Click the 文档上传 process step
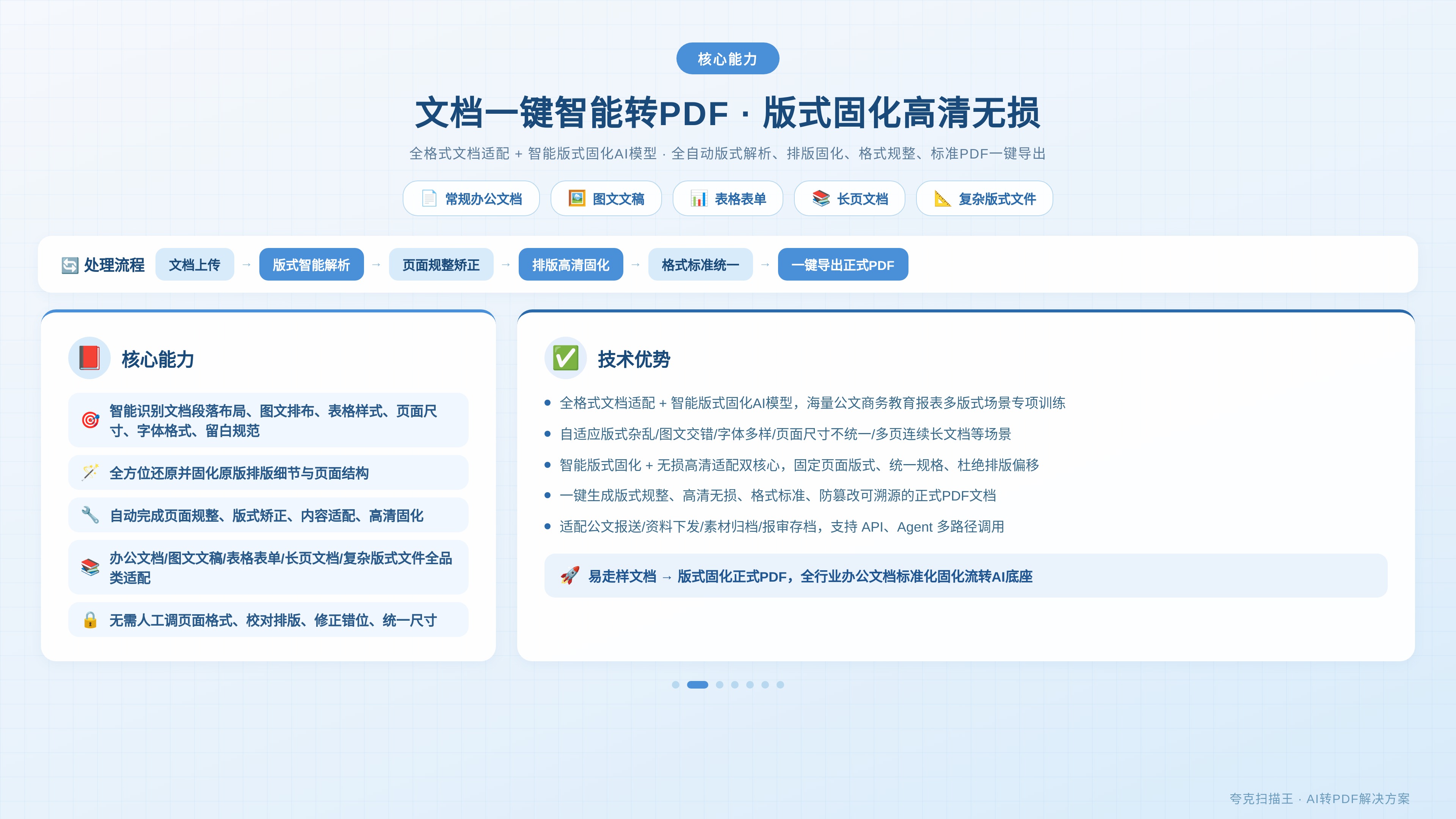The height and width of the screenshot is (819, 1456). [x=195, y=265]
